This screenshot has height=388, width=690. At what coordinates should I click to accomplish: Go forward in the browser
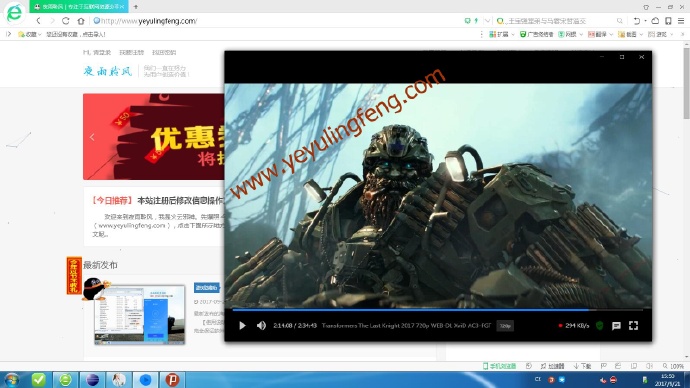(52, 21)
